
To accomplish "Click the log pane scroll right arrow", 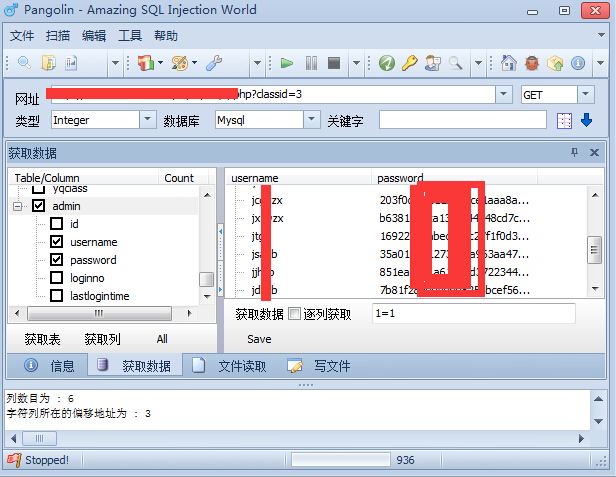I will tap(581, 438).
